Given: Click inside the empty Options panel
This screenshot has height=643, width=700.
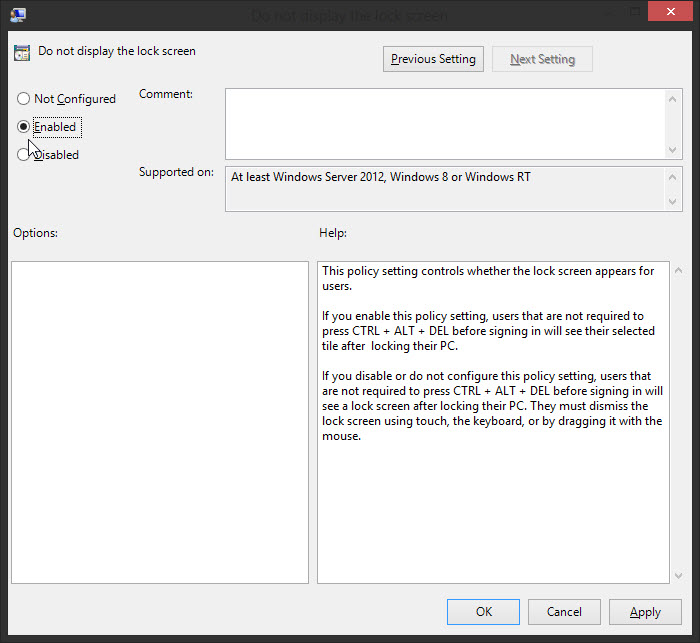Looking at the screenshot, I should (x=160, y=422).
